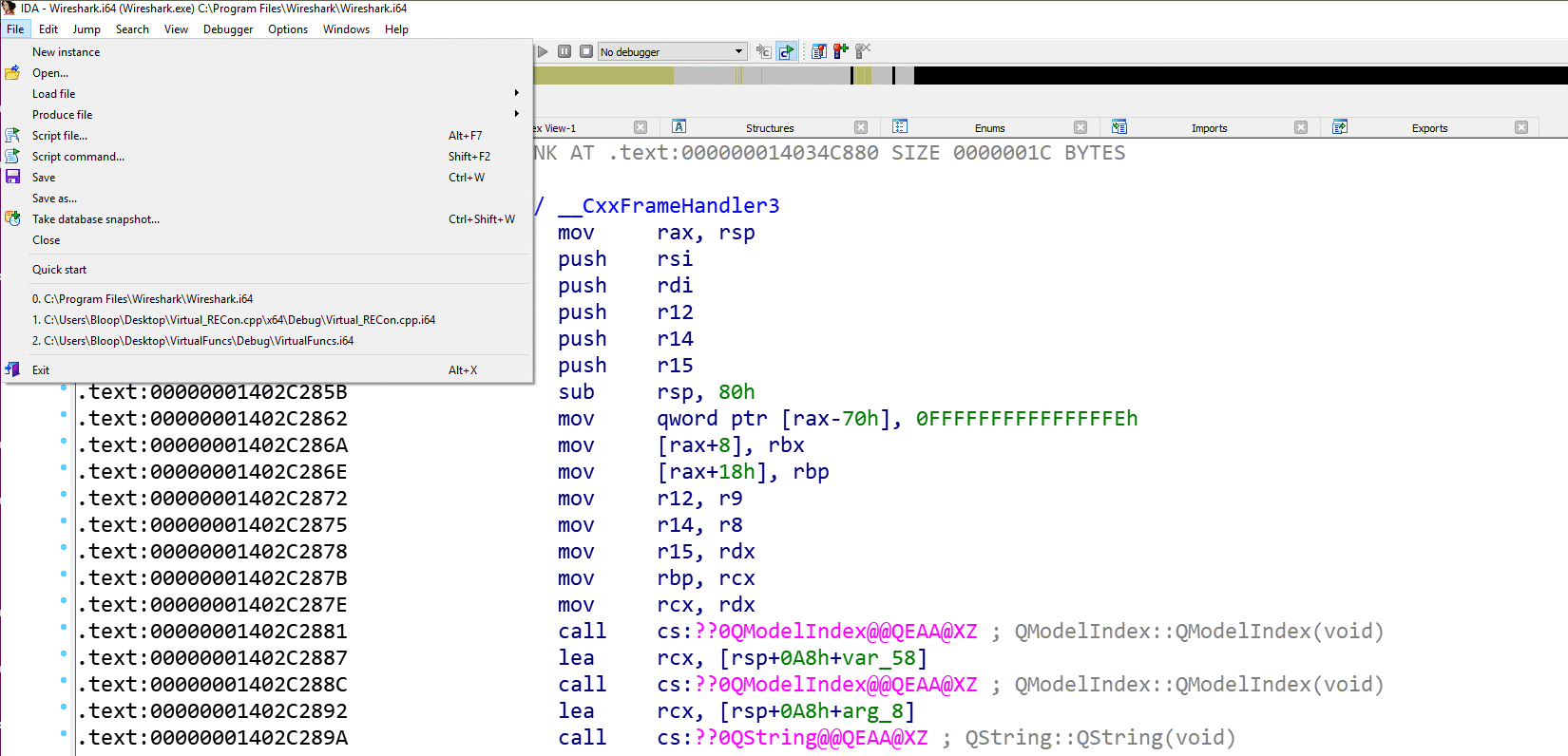
Task: Expand the Load file submenu arrow
Action: click(x=517, y=93)
